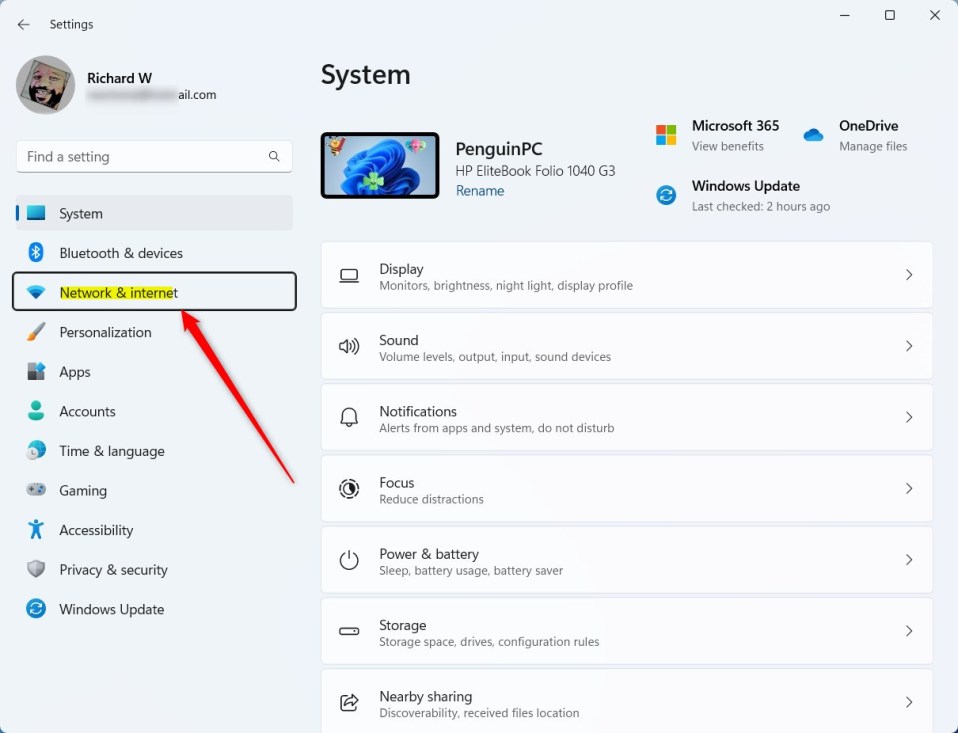Click the Rename link for PenguinPC

click(480, 191)
